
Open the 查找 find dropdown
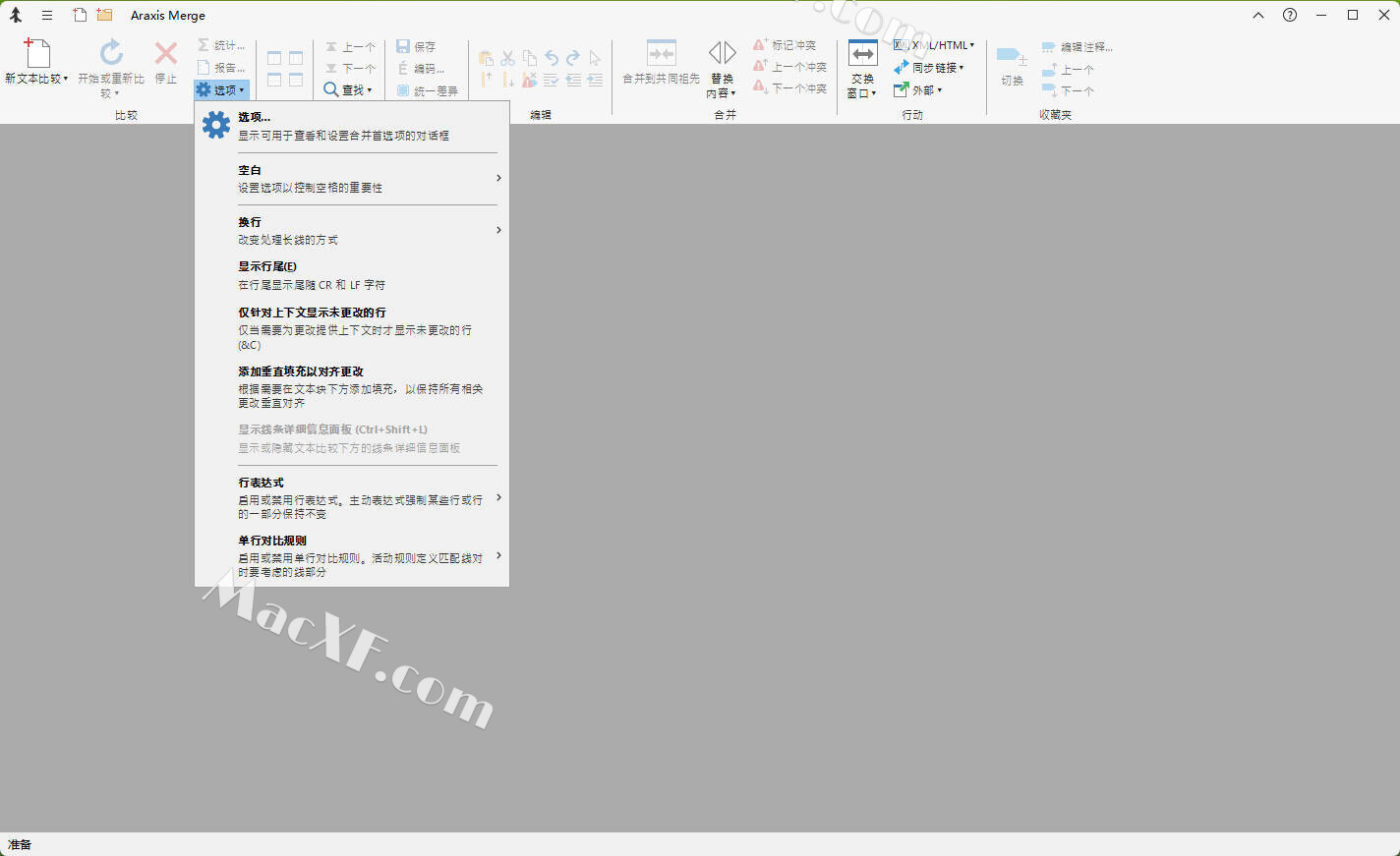[x=348, y=89]
